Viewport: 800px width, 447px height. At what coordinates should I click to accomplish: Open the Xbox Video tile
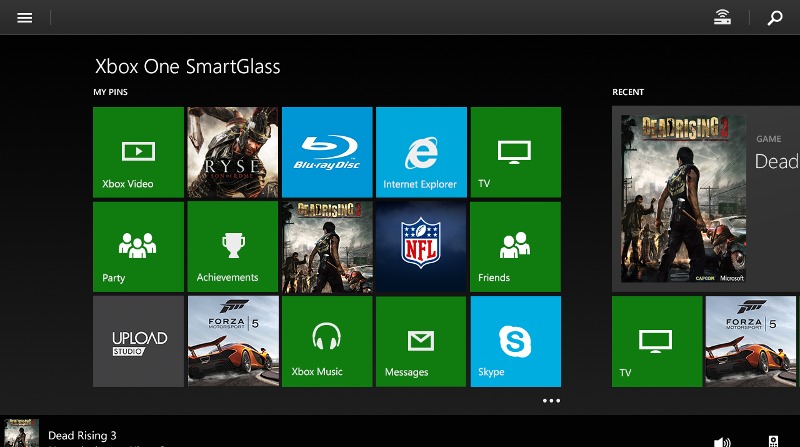[138, 152]
